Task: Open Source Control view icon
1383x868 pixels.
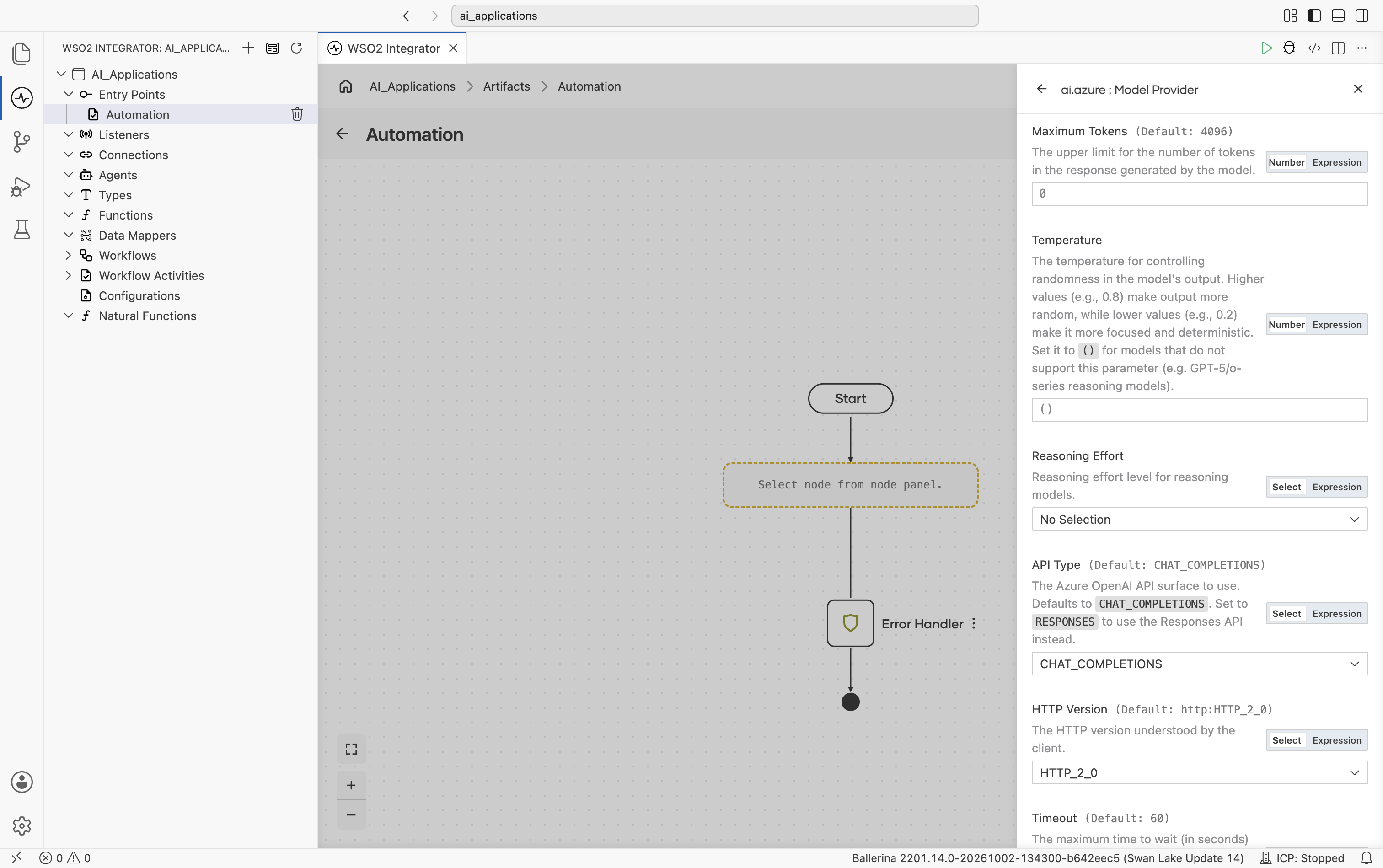Action: tap(22, 141)
